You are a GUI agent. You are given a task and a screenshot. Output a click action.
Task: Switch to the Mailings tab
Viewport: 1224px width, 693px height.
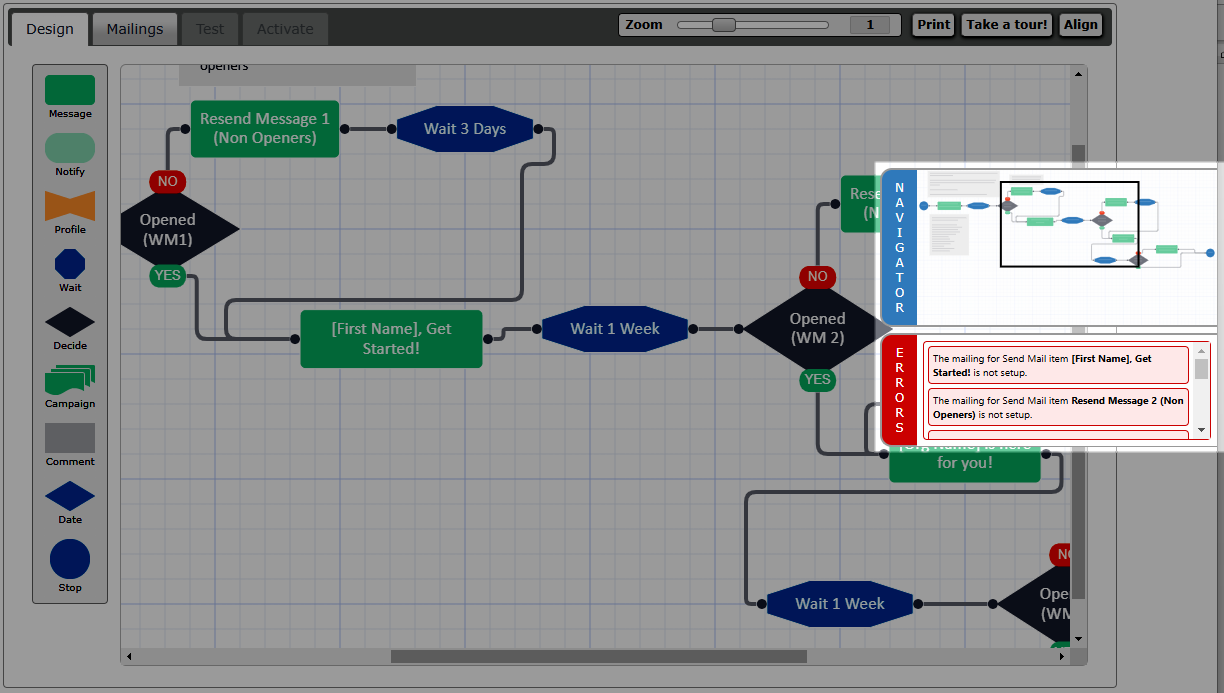point(135,29)
